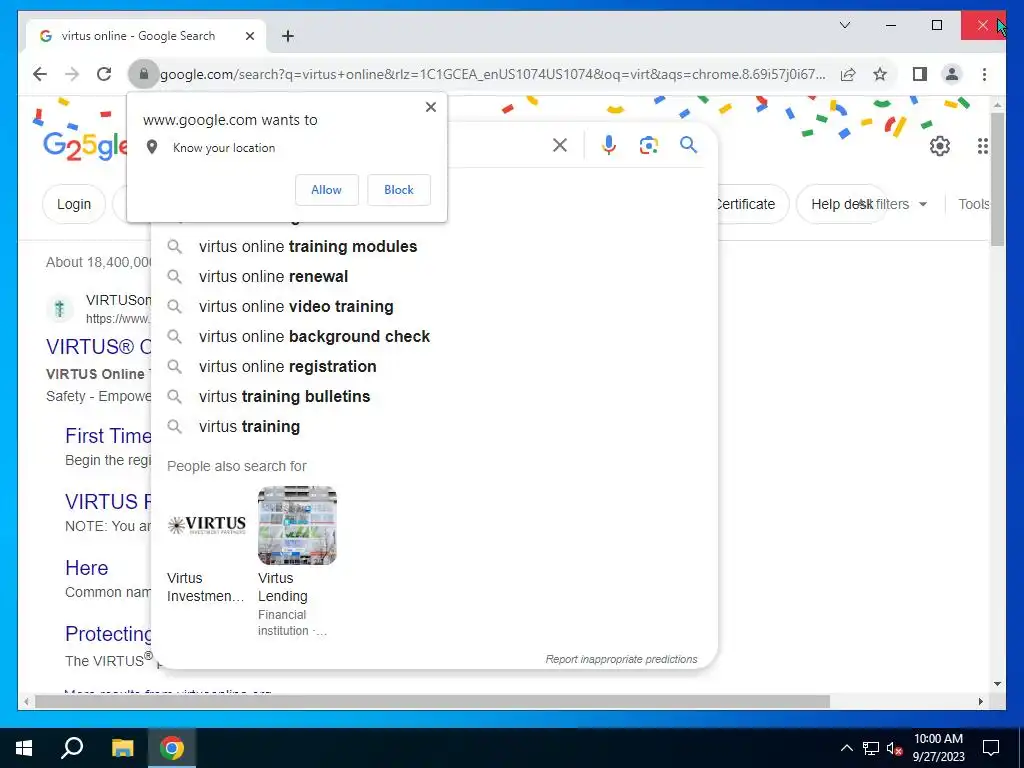This screenshot has width=1024, height=768.
Task: Click the muted volume tray icon
Action: [x=894, y=748]
